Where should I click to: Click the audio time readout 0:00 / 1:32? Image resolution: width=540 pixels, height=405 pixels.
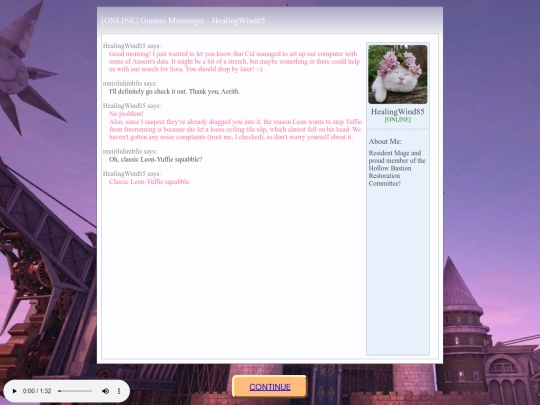point(37,391)
